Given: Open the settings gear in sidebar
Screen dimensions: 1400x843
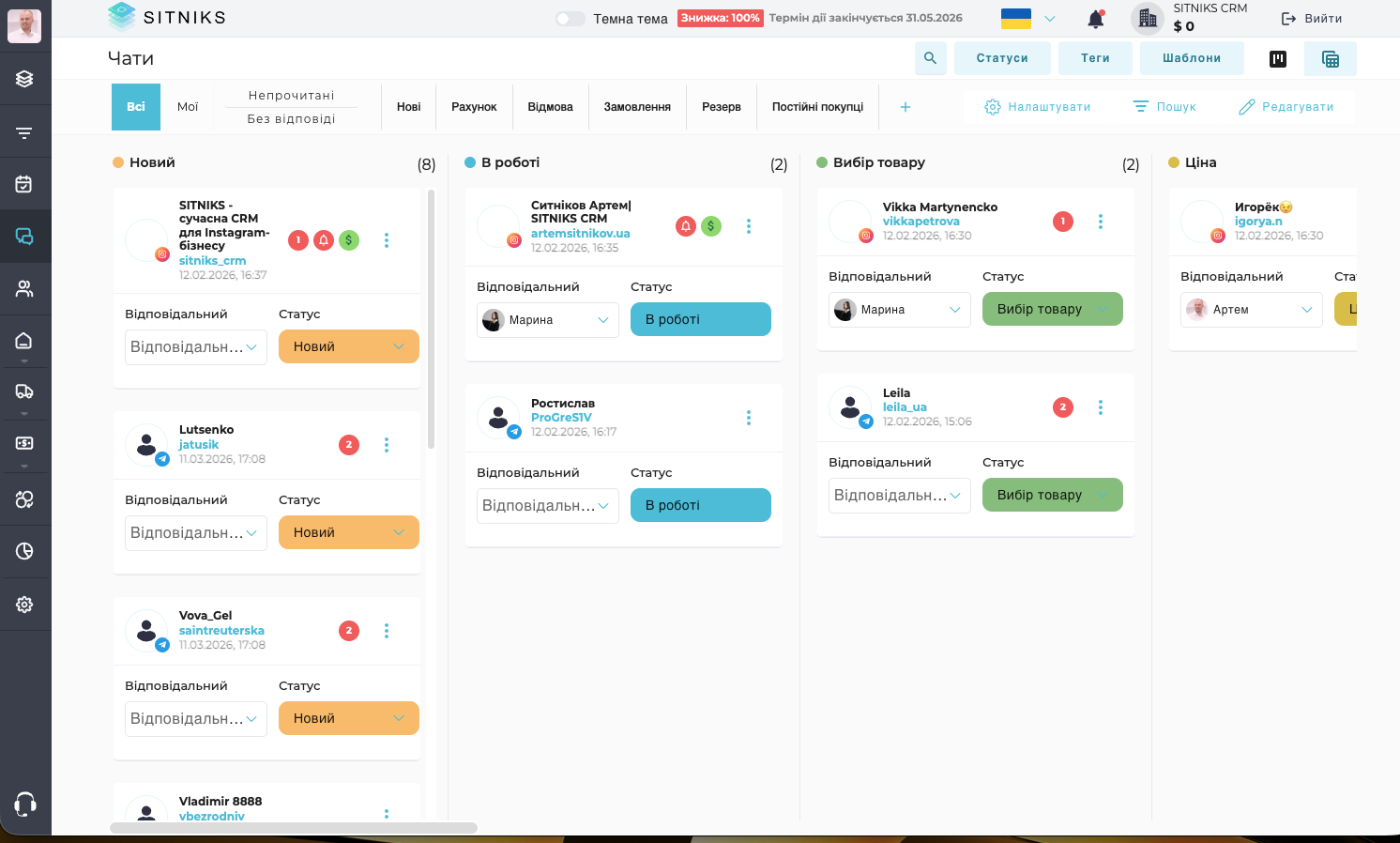Looking at the screenshot, I should point(24,604).
